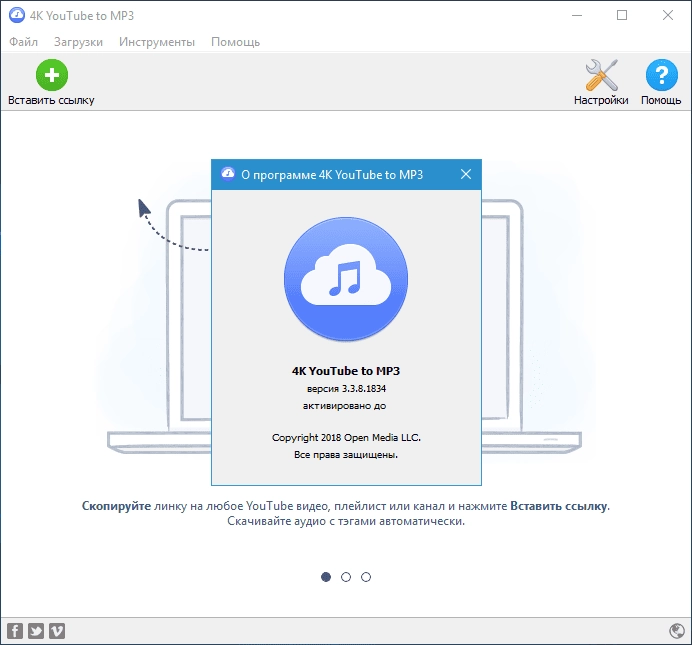Open the Facebook icon in status bar
692x645 pixels.
pos(15,631)
